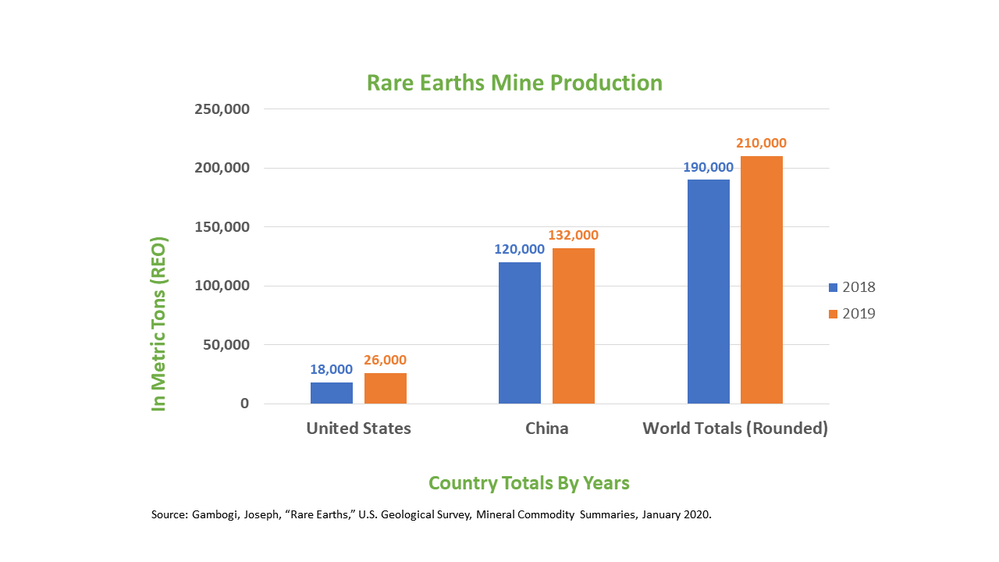Screen dimensions: 999x562
Task: Select the World Totals 2019 orange bar
Action: (762, 280)
